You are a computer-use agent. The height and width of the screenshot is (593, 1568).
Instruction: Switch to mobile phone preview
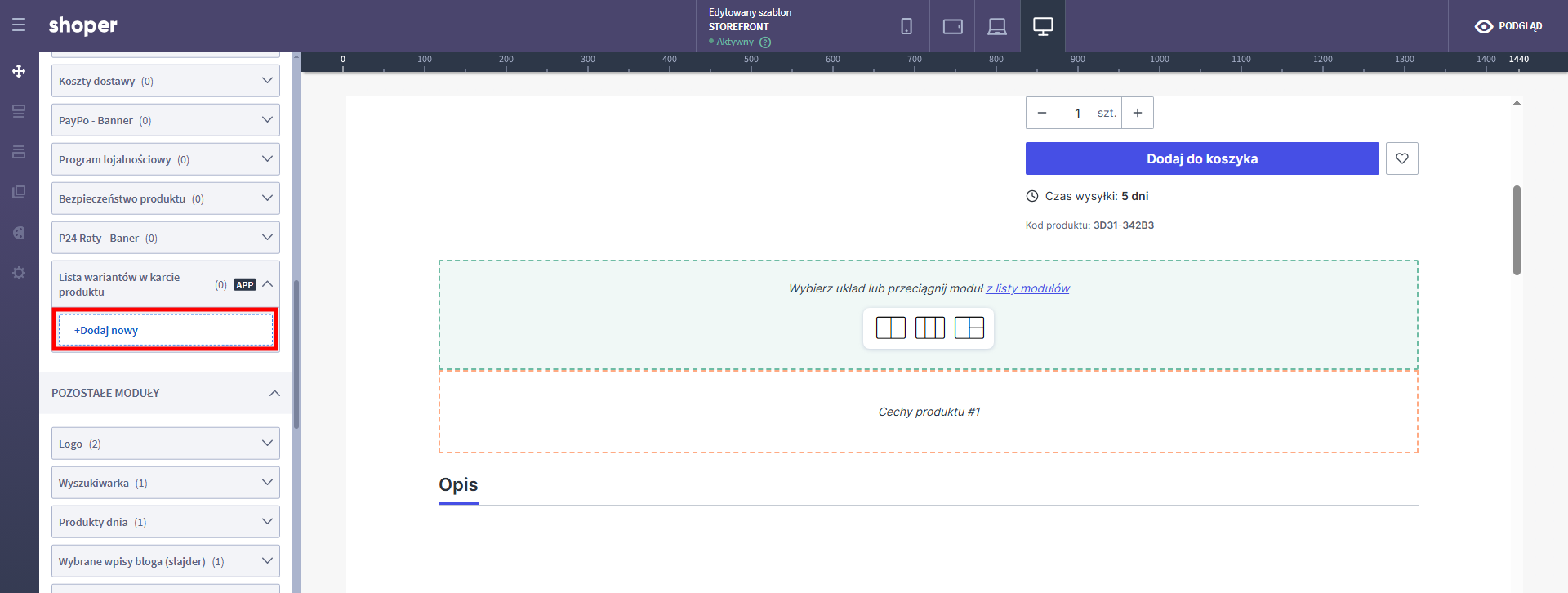click(x=906, y=26)
